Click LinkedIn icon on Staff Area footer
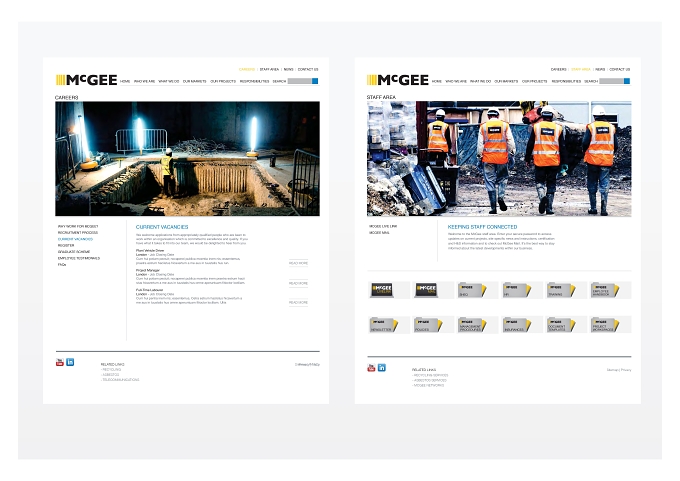 pos(382,368)
